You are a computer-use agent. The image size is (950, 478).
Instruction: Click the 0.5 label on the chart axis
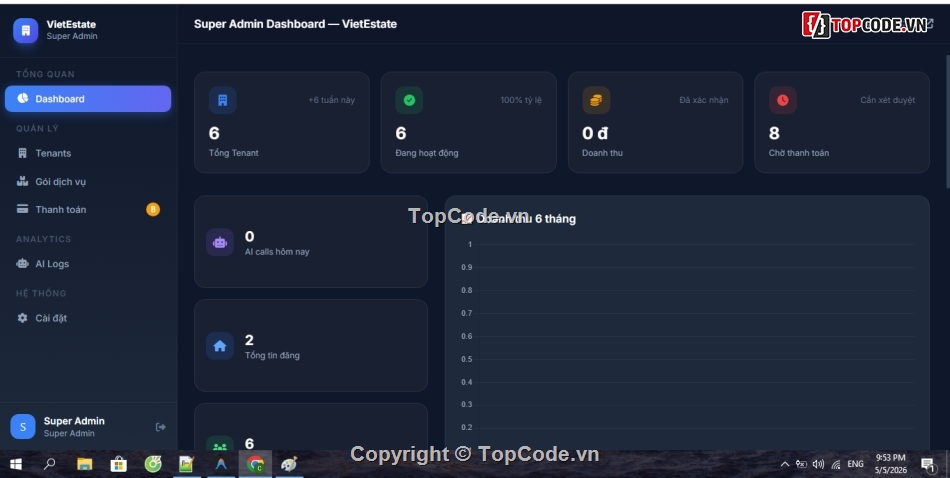point(467,359)
